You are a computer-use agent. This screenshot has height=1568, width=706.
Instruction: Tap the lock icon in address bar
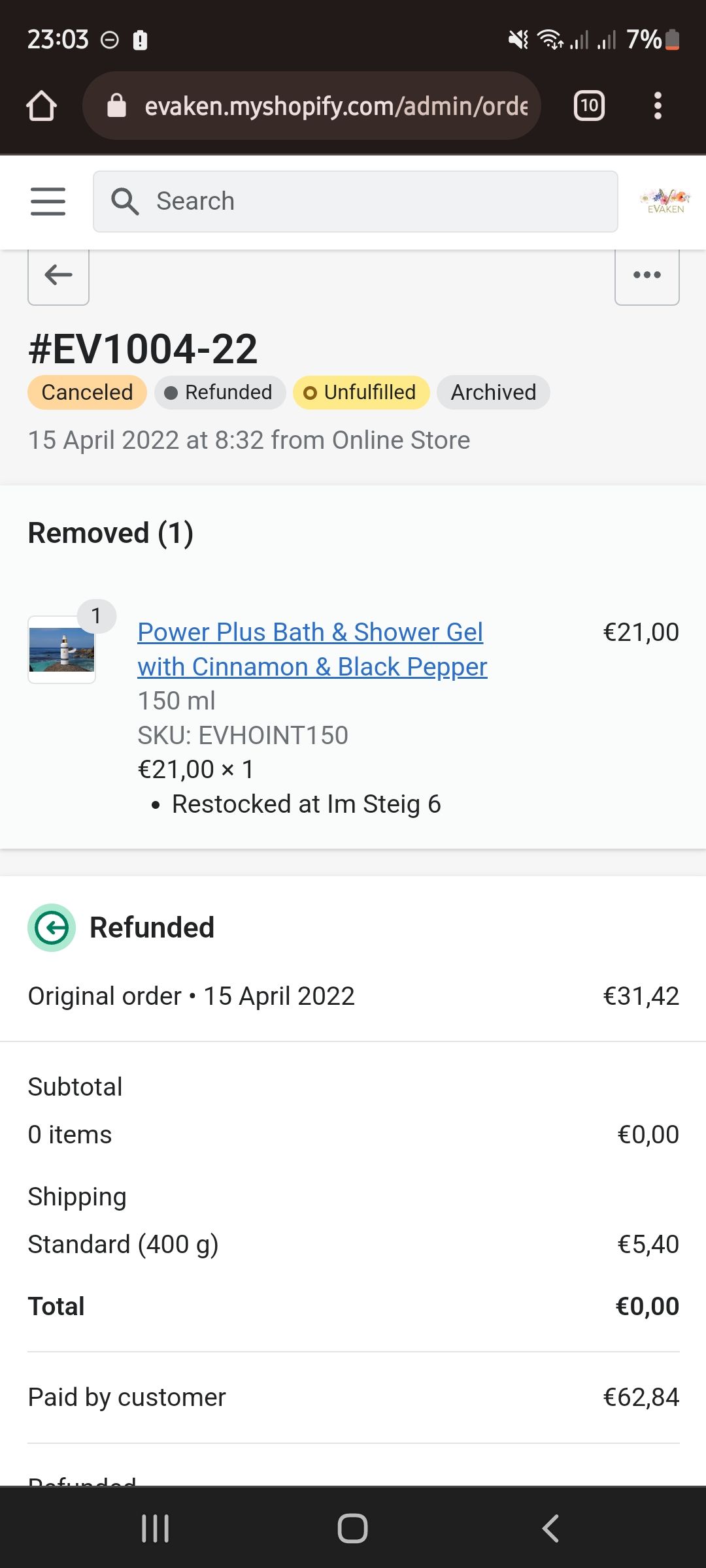click(x=116, y=106)
